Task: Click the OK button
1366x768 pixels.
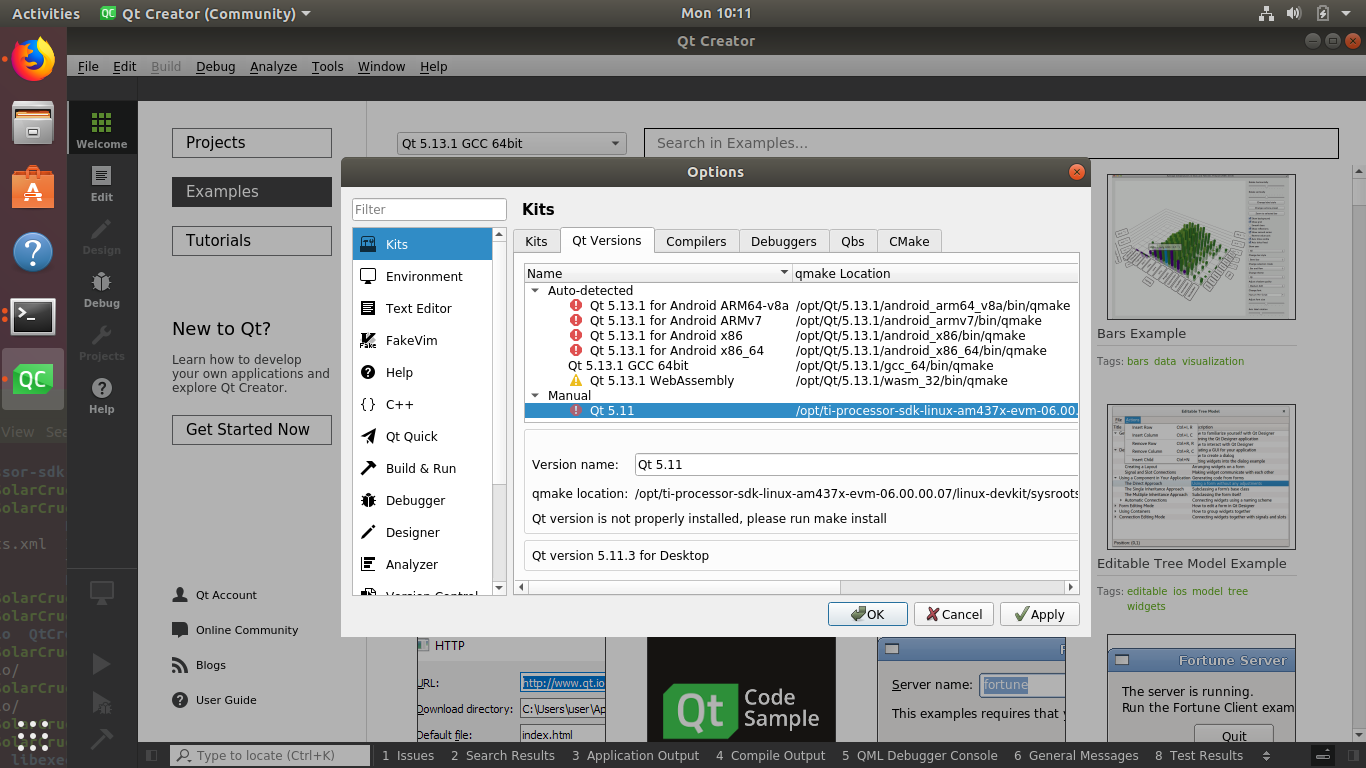Action: [867, 614]
